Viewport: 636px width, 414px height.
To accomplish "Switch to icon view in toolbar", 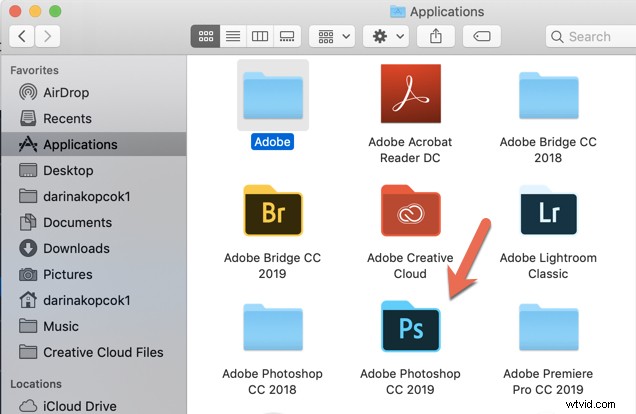I will [x=206, y=36].
